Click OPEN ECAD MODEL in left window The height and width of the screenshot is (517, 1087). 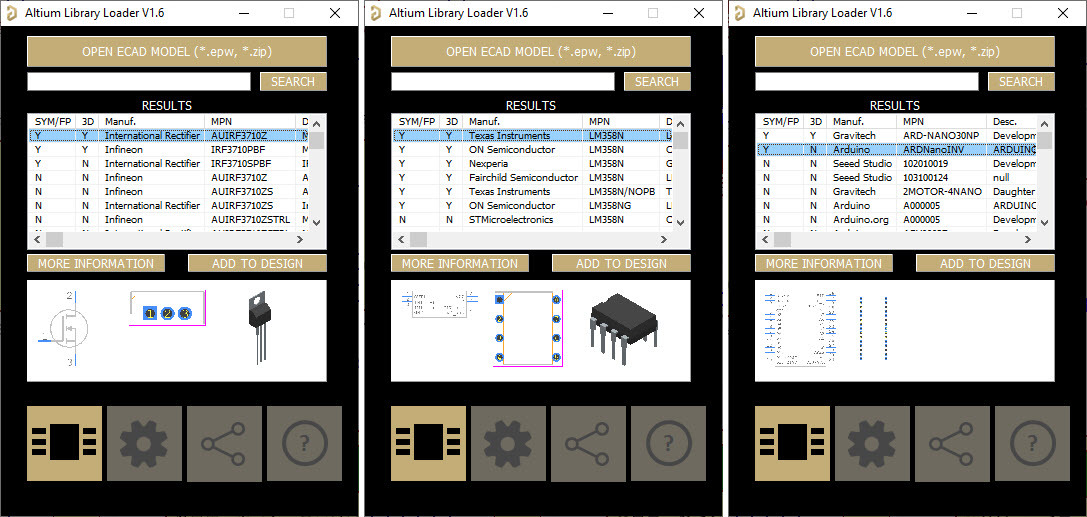(x=177, y=51)
